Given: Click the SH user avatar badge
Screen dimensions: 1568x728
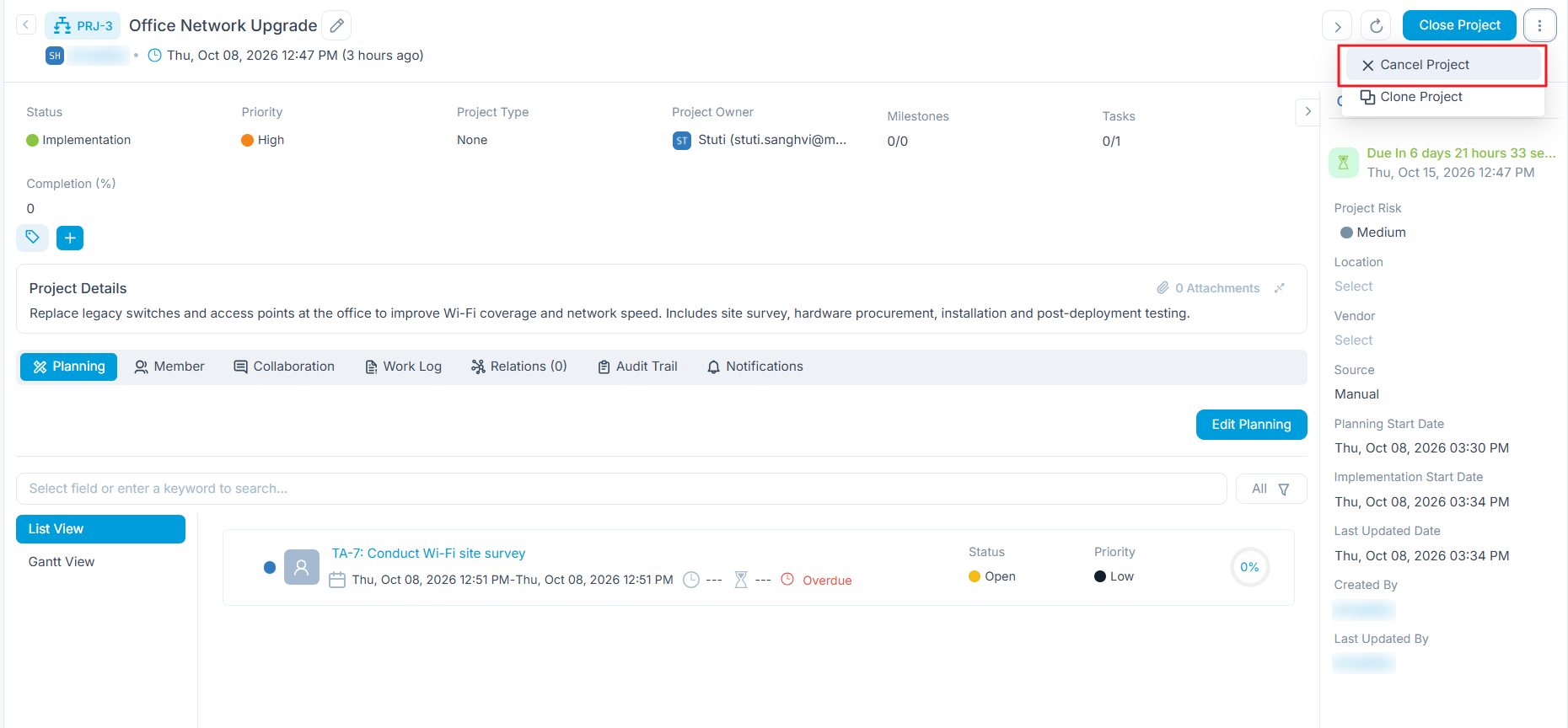Looking at the screenshot, I should pos(55,56).
